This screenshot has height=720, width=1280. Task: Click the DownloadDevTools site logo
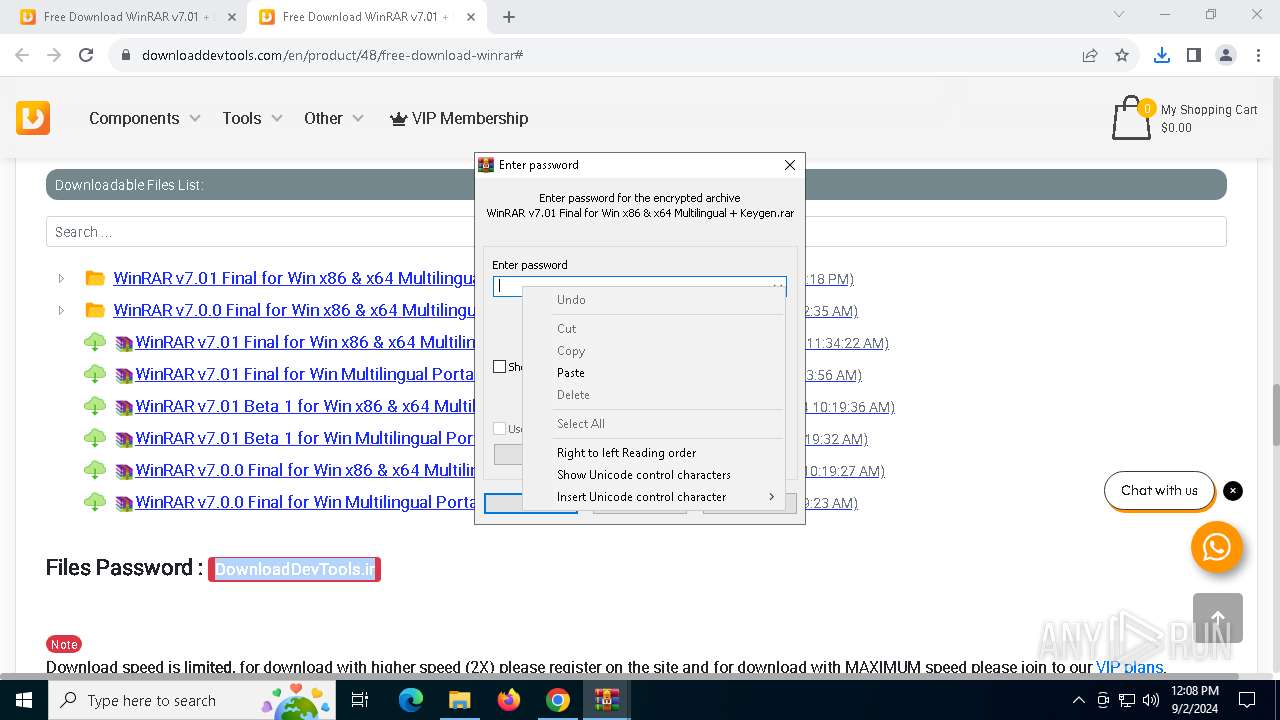33,118
